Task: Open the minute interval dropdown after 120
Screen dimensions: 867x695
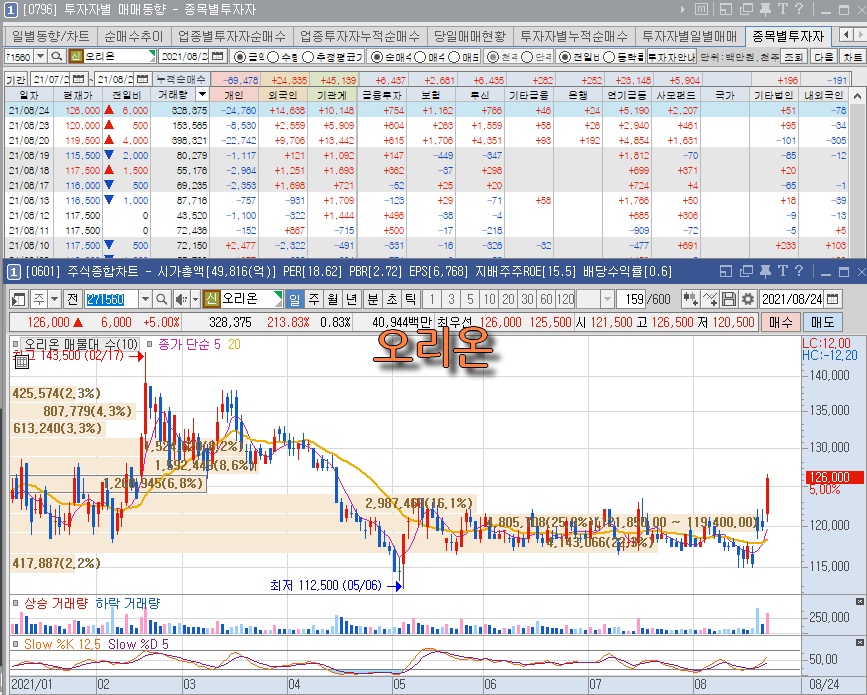Action: click(607, 299)
